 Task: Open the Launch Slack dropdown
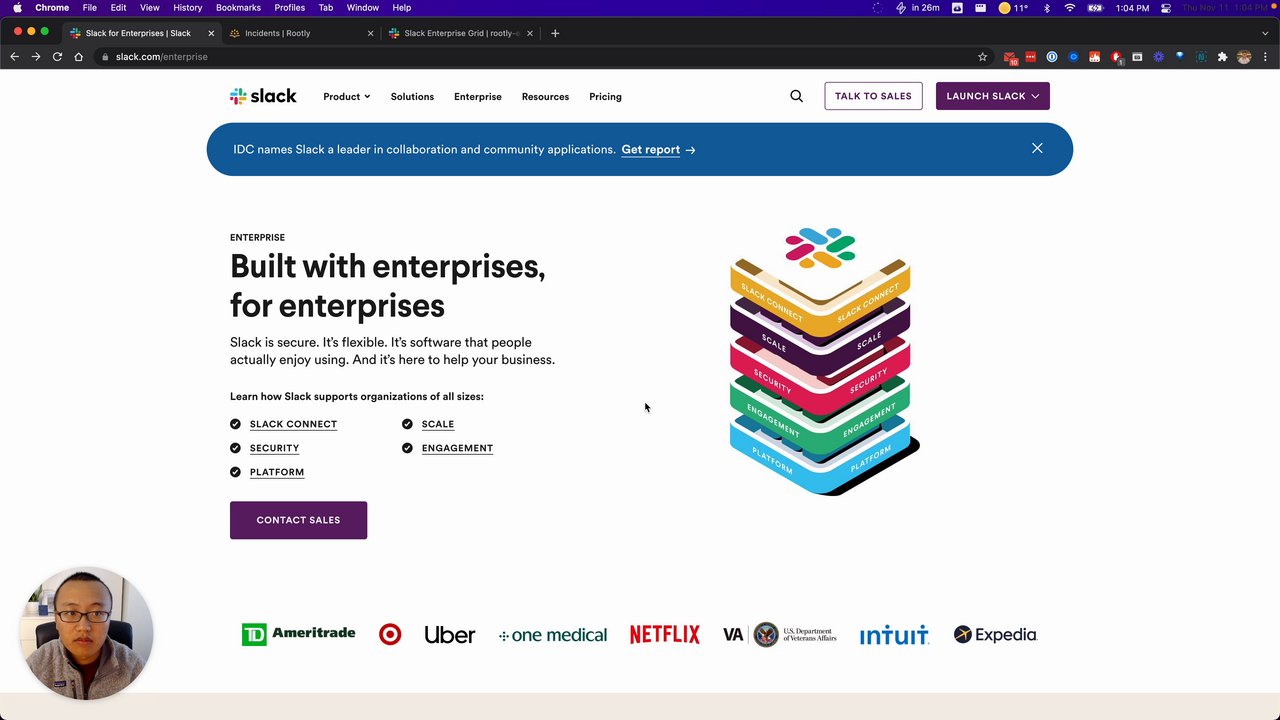pyautogui.click(x=992, y=96)
